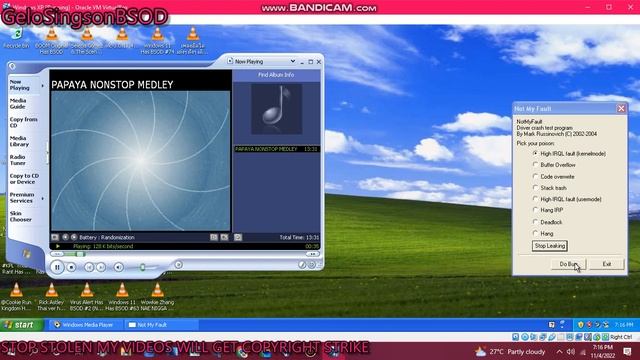The image size is (640, 360).
Task: Click the 'Battery : Randomization' visualization name
Action: click(x=107, y=237)
